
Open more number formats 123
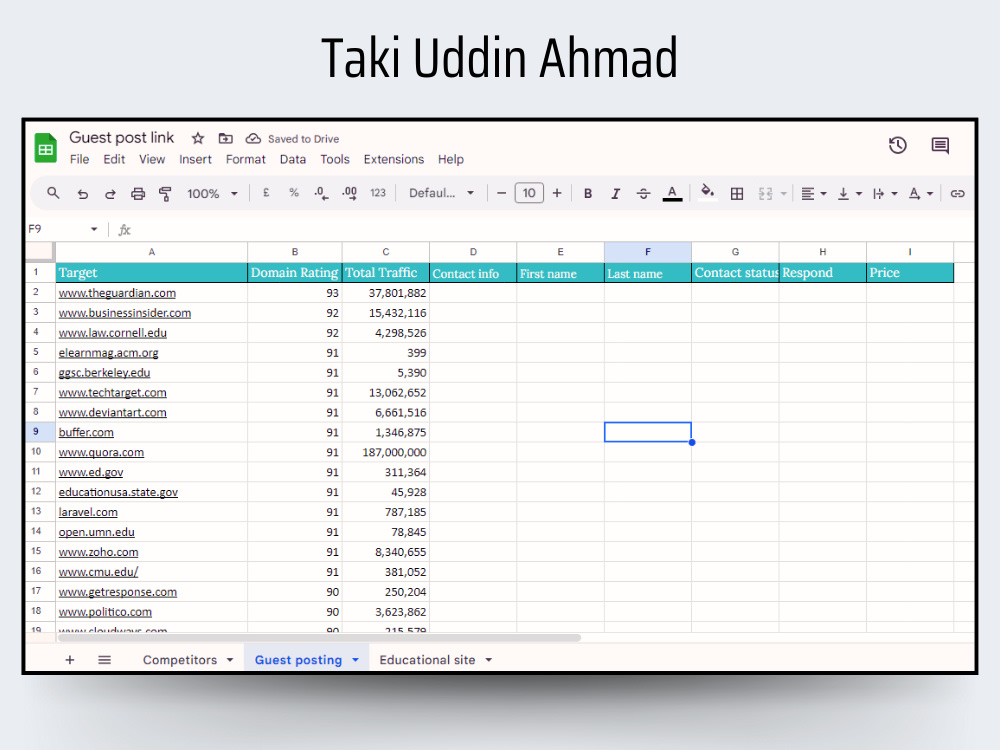pos(378,193)
